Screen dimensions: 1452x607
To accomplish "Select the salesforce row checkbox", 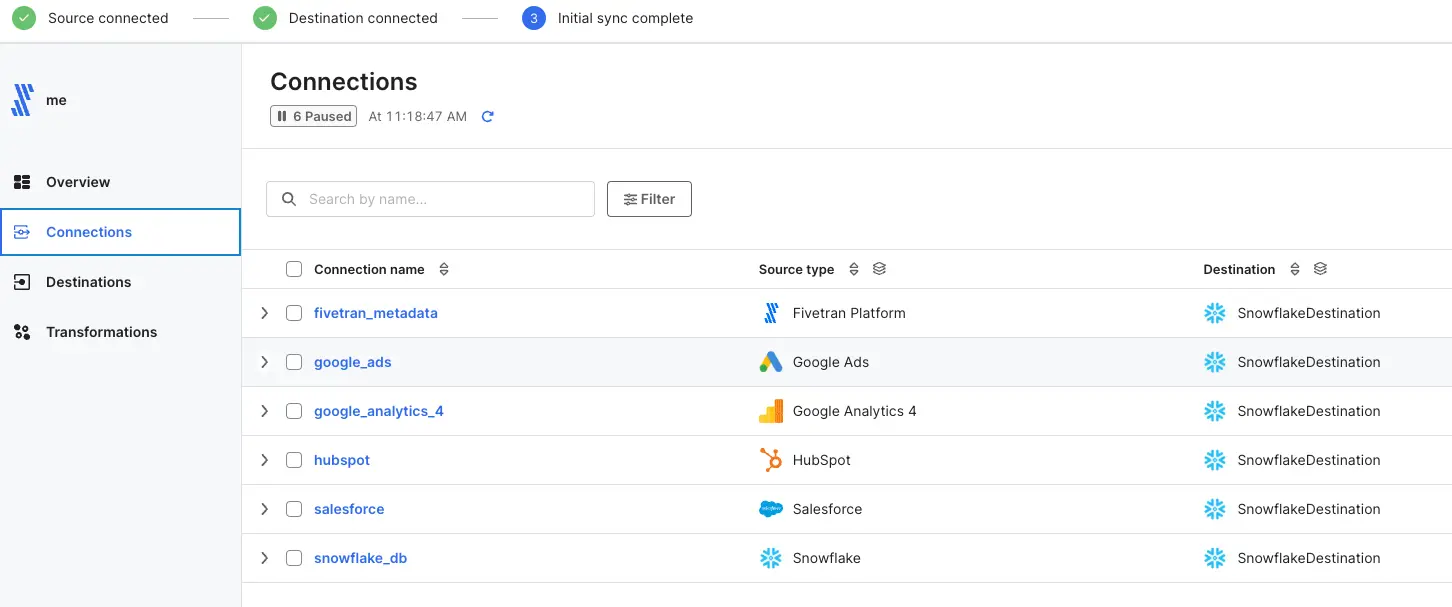I will tap(294, 509).
